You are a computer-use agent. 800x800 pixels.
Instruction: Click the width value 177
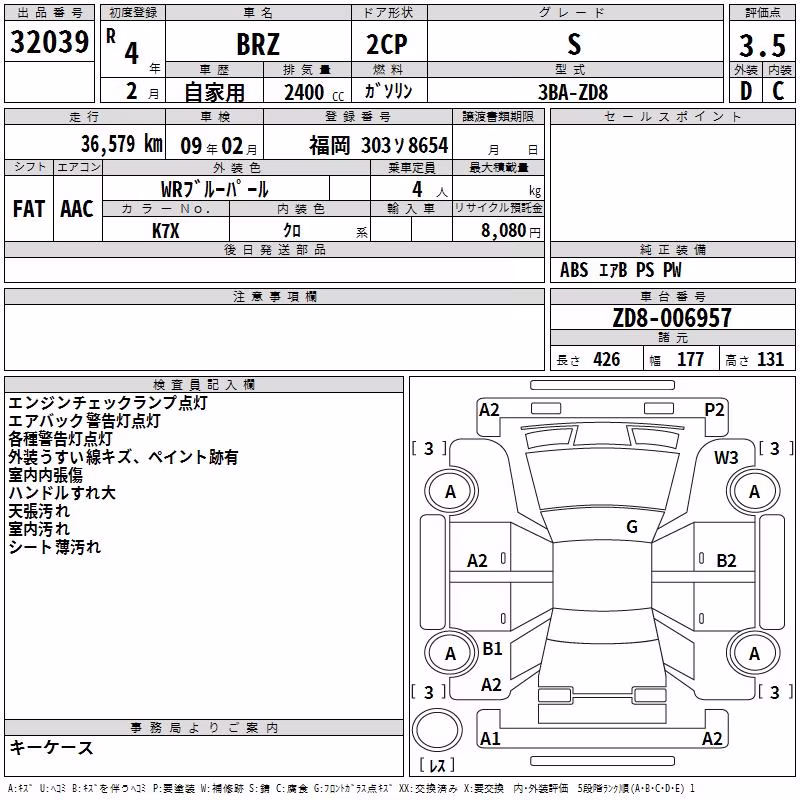pos(691,360)
